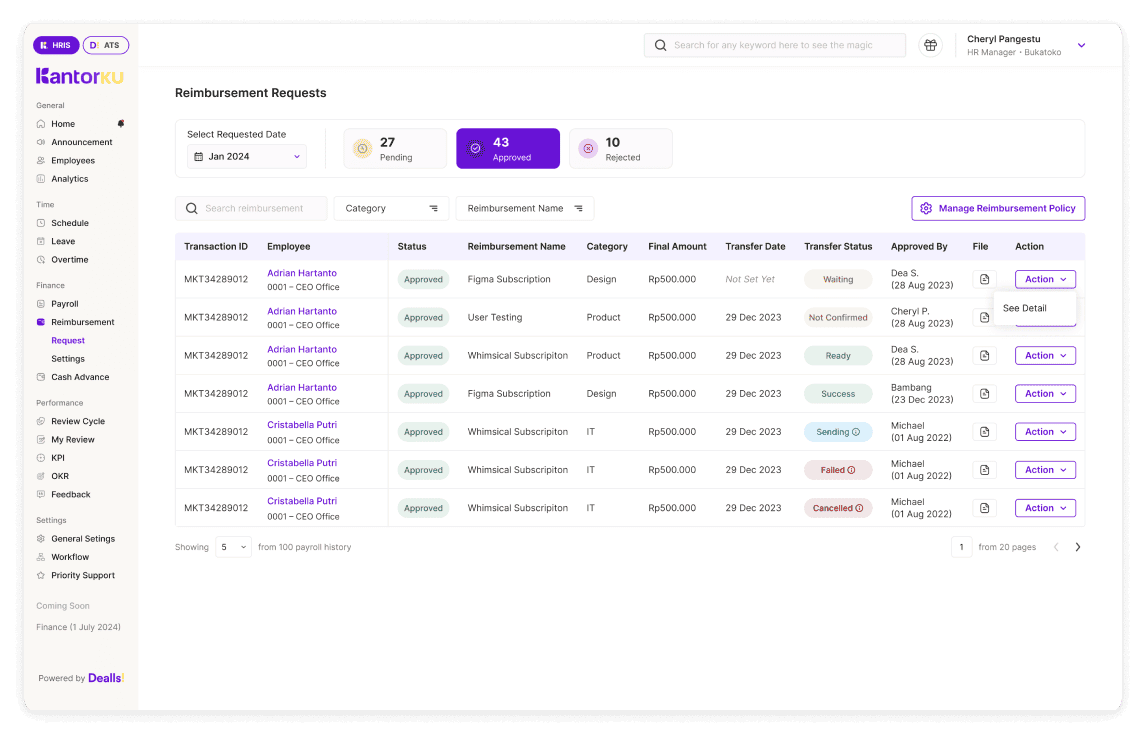Click info icon on Sending status
The height and width of the screenshot is (742, 1146).
pos(856,432)
